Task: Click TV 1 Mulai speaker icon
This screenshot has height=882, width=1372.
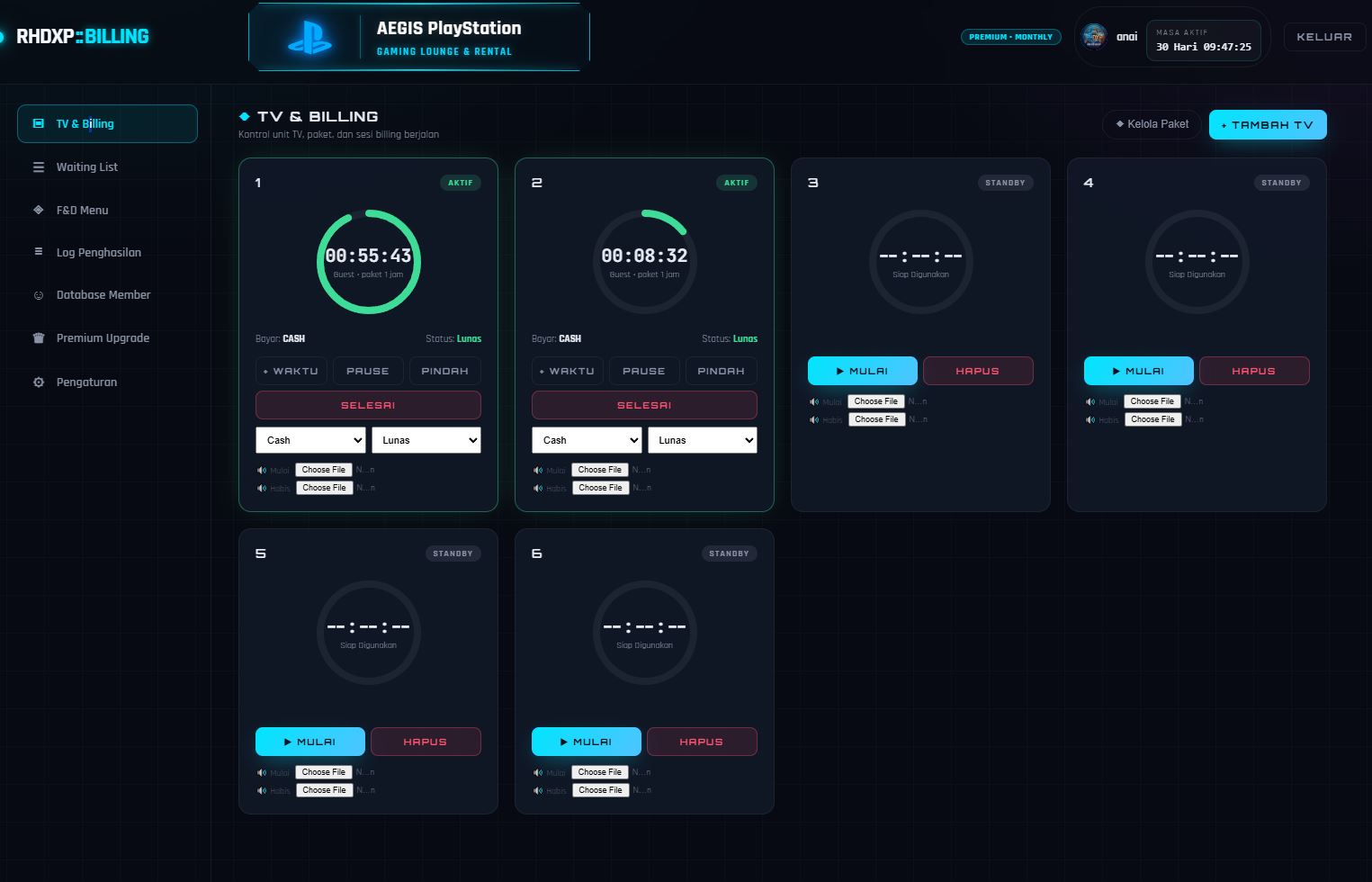Action: tap(261, 470)
